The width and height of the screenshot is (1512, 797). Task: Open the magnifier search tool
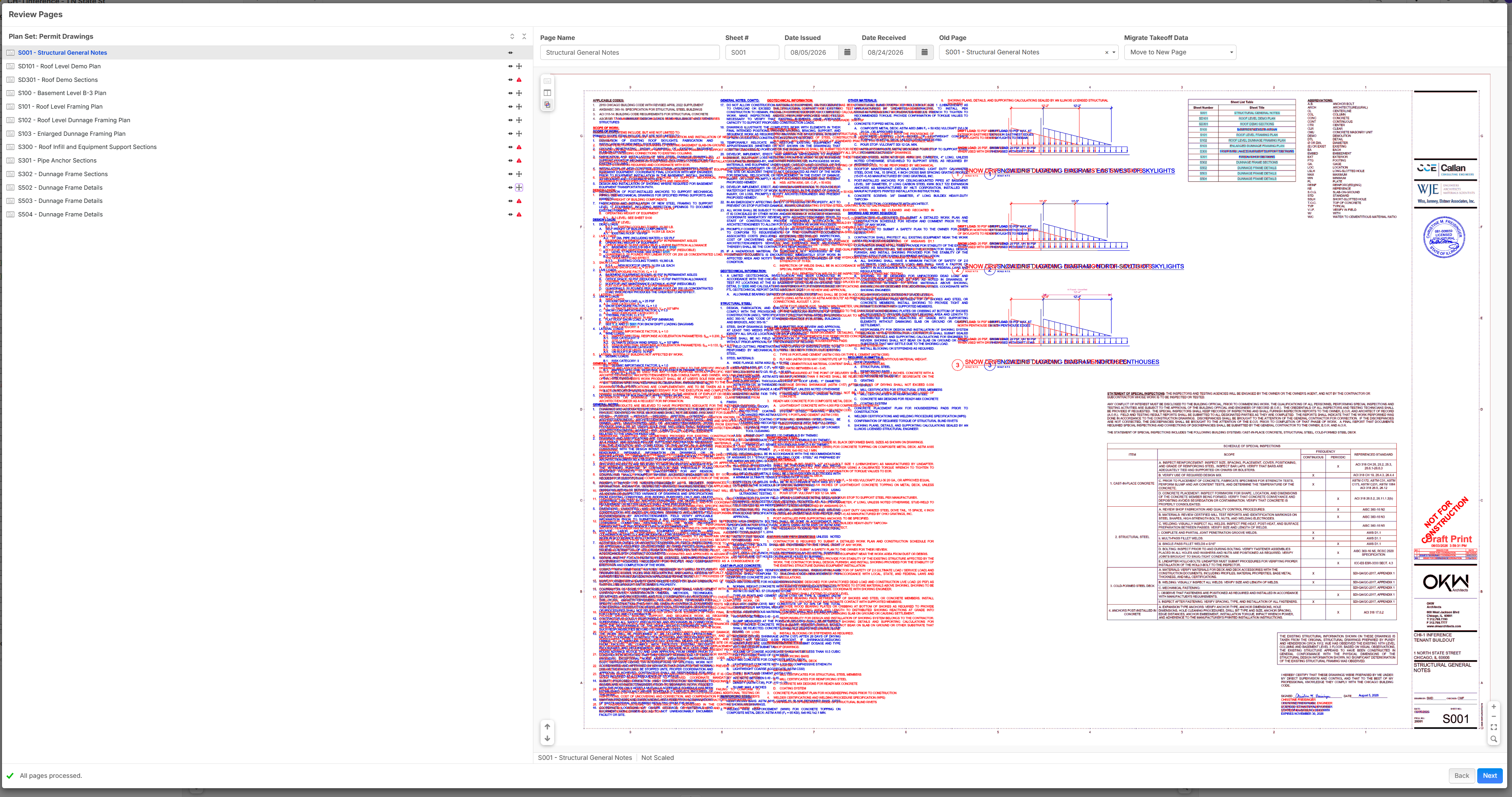(x=1494, y=739)
